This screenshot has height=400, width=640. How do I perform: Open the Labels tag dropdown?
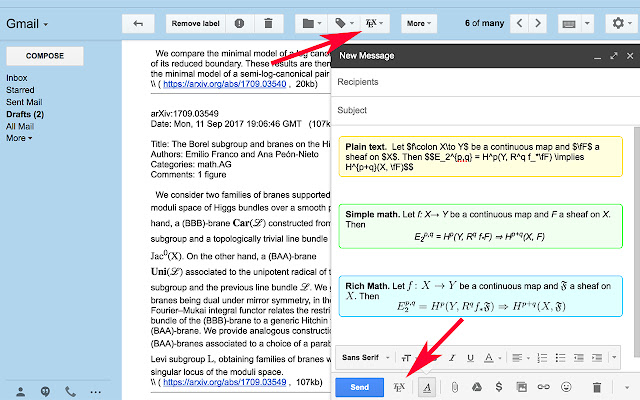tap(346, 22)
